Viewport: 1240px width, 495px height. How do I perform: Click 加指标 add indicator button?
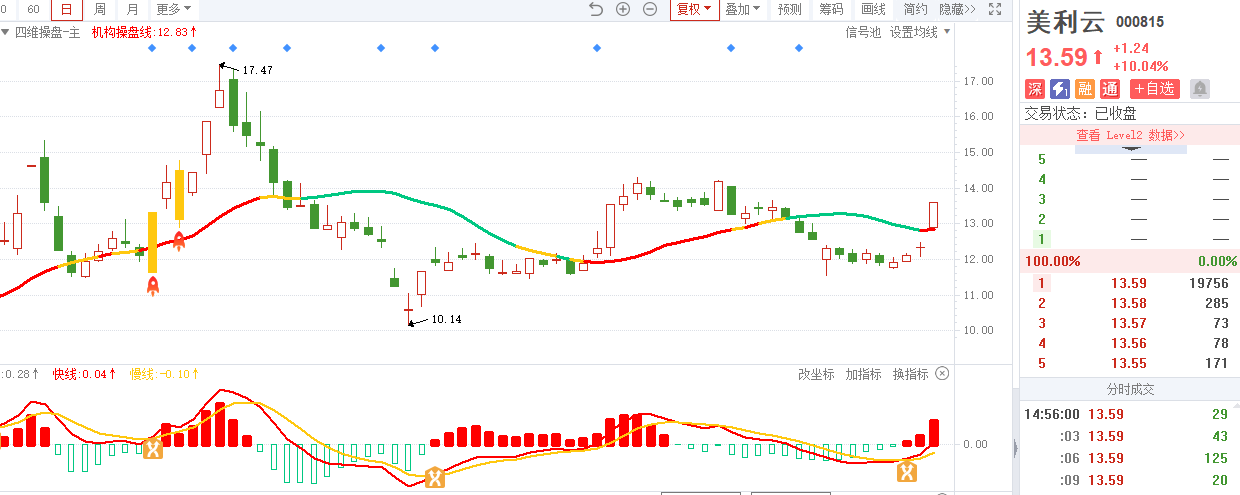863,374
